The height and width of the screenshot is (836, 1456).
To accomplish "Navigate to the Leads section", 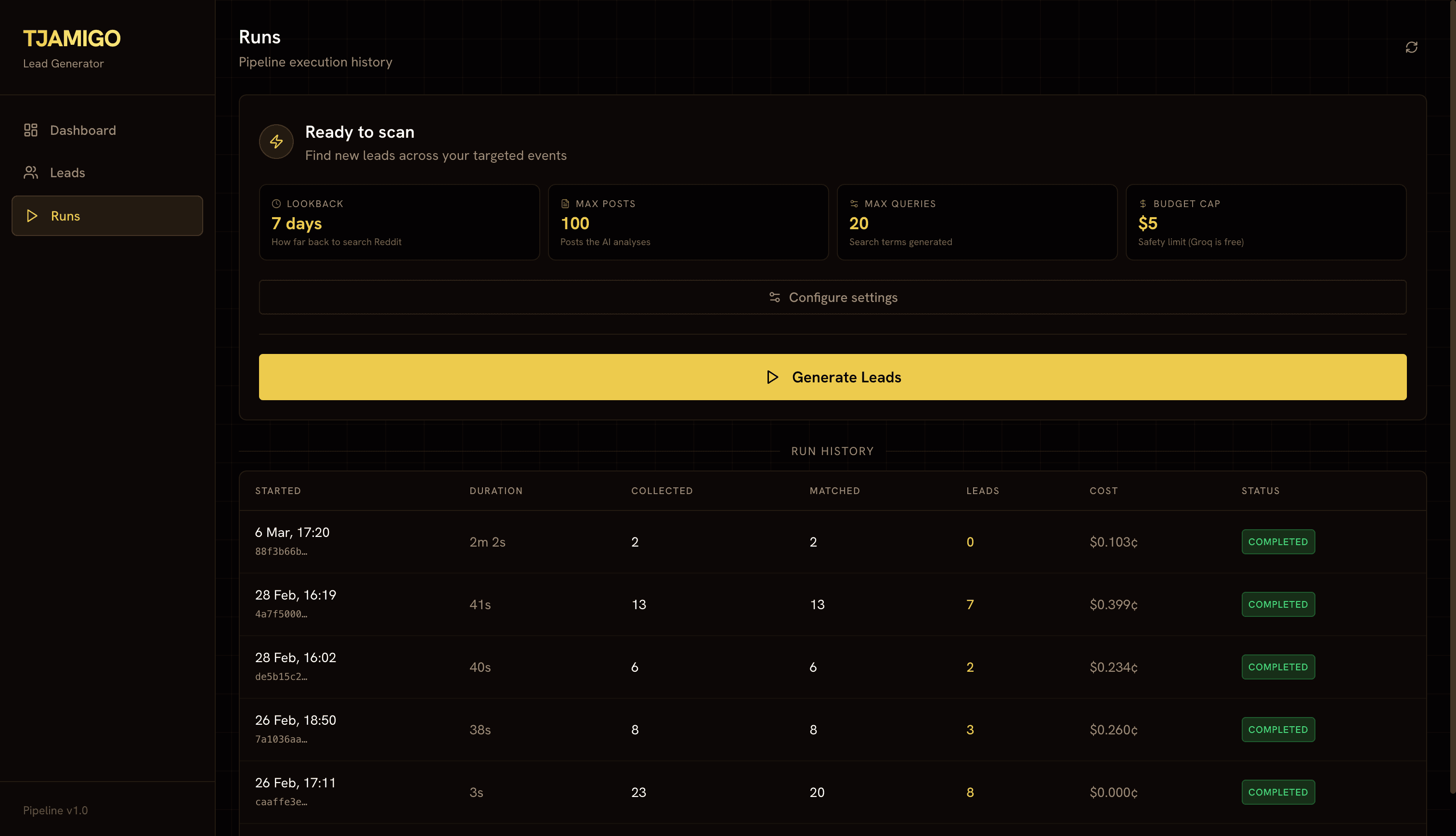I will [67, 172].
